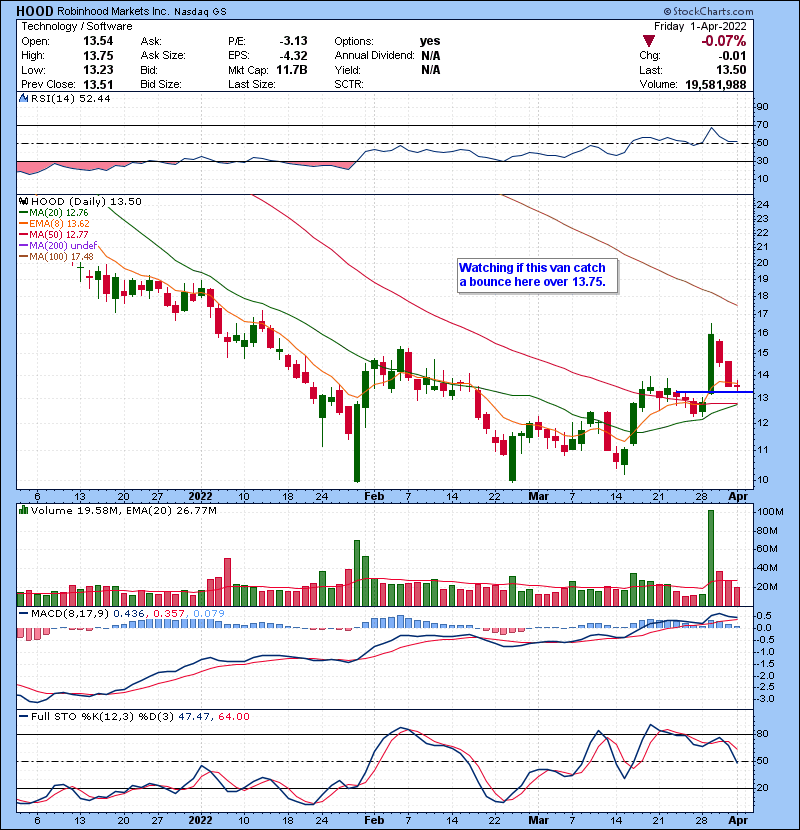The image size is (800, 830).
Task: Click the HOOD ticker symbol in the header
Action: coord(35,11)
